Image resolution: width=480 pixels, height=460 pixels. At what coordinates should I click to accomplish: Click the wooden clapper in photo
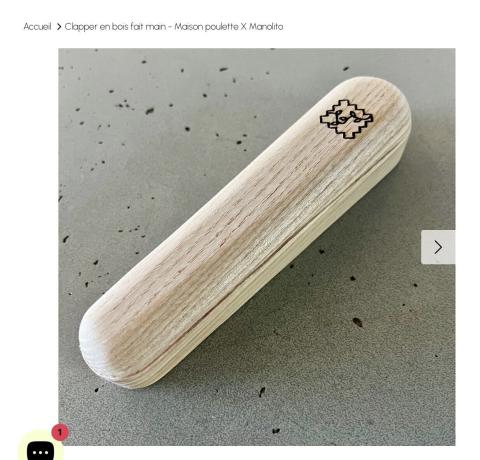click(245, 233)
